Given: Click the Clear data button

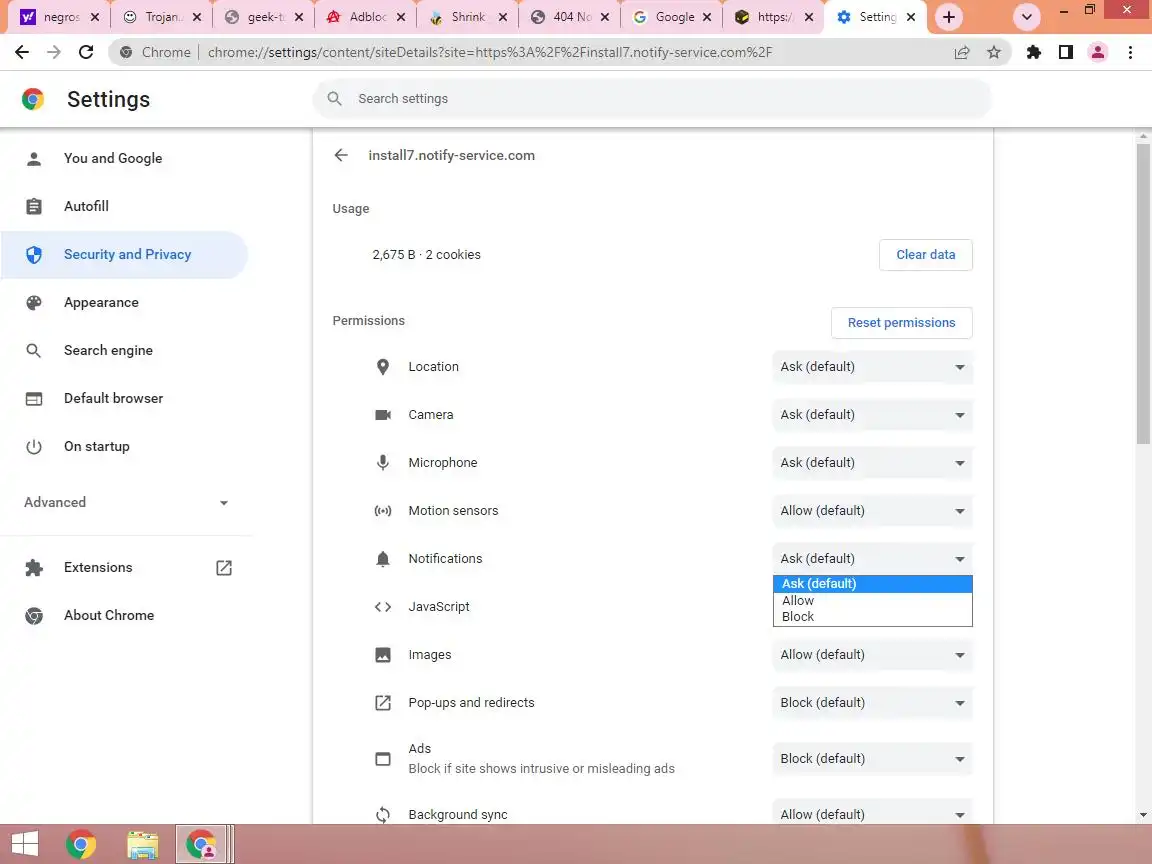Looking at the screenshot, I should pos(926,255).
